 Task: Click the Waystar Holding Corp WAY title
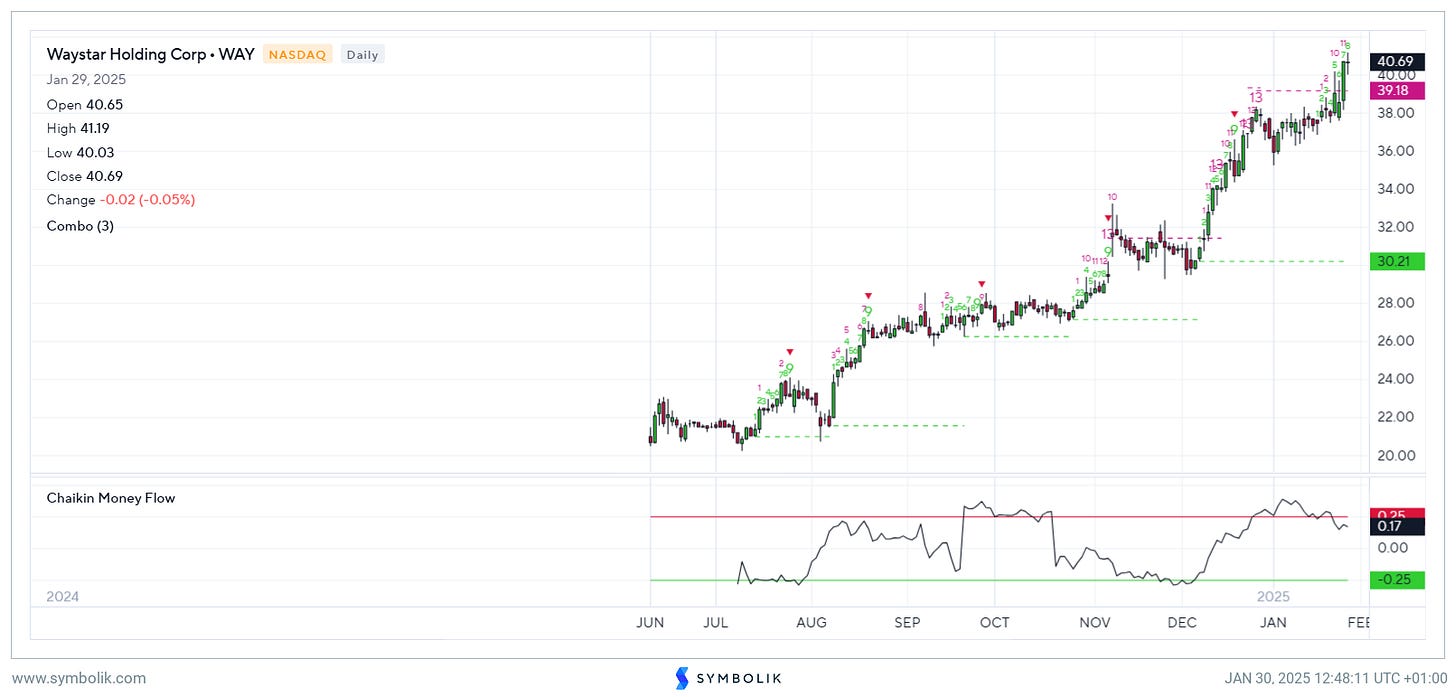(151, 54)
